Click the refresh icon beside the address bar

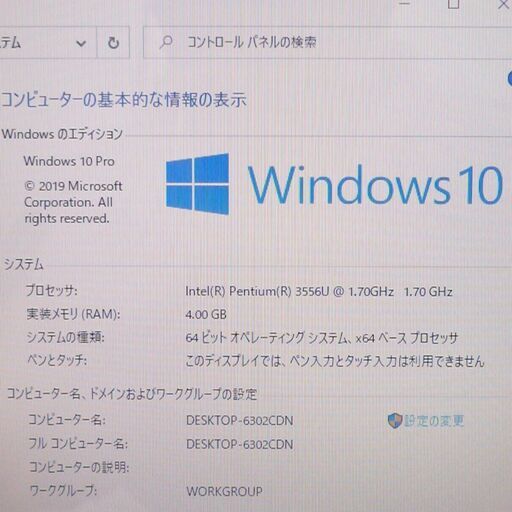(x=113, y=43)
